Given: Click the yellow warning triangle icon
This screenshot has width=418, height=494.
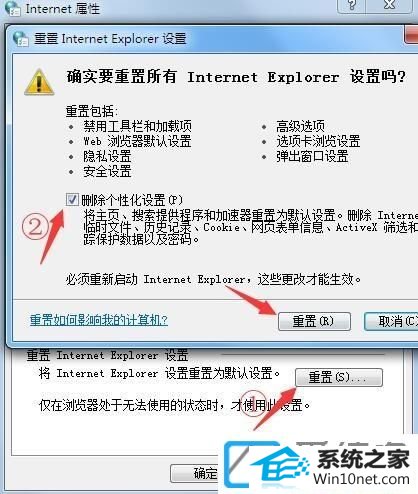Looking at the screenshot, I should click(x=39, y=82).
